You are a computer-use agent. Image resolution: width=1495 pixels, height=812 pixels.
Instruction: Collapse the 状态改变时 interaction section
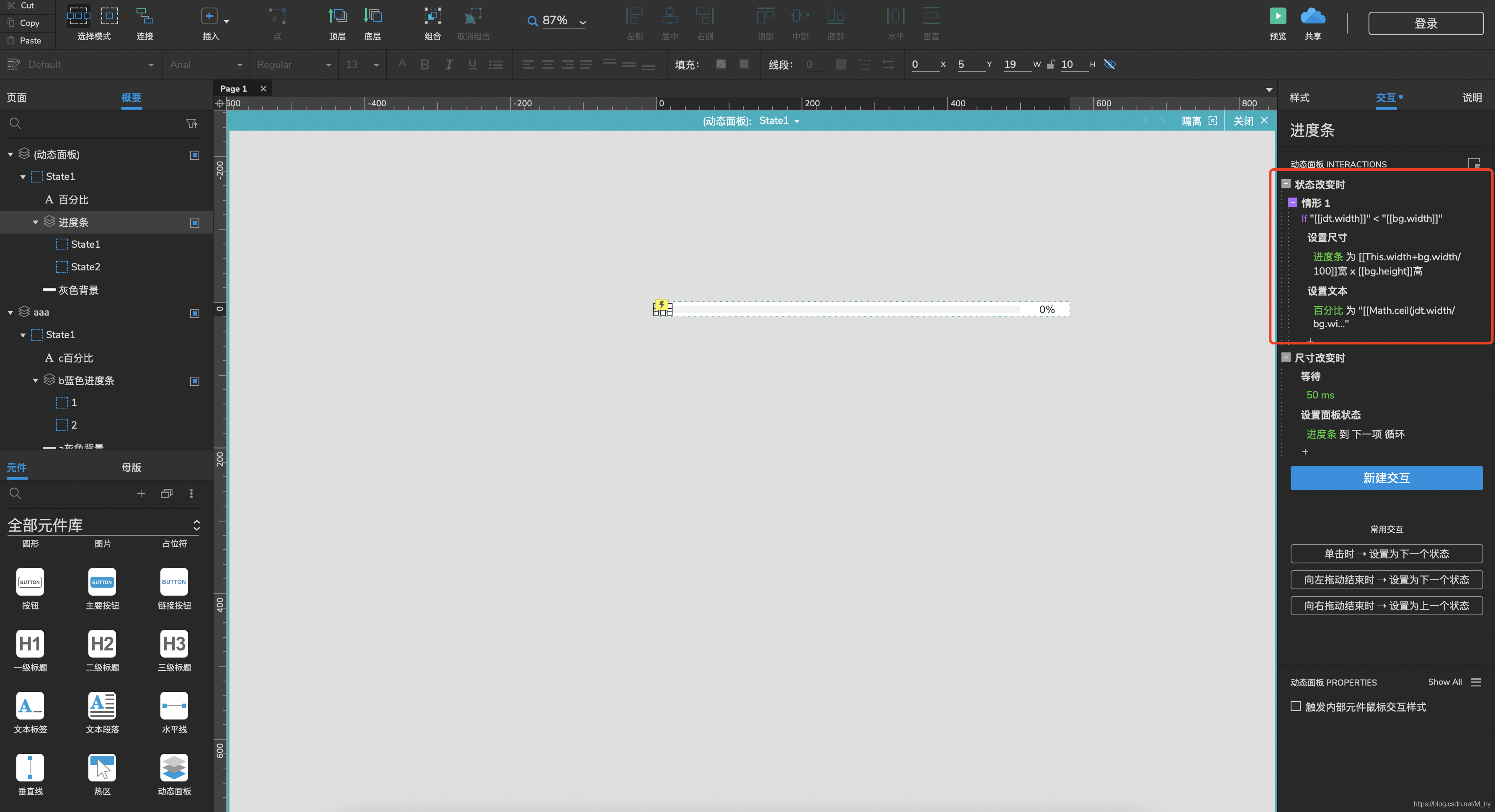point(1286,184)
